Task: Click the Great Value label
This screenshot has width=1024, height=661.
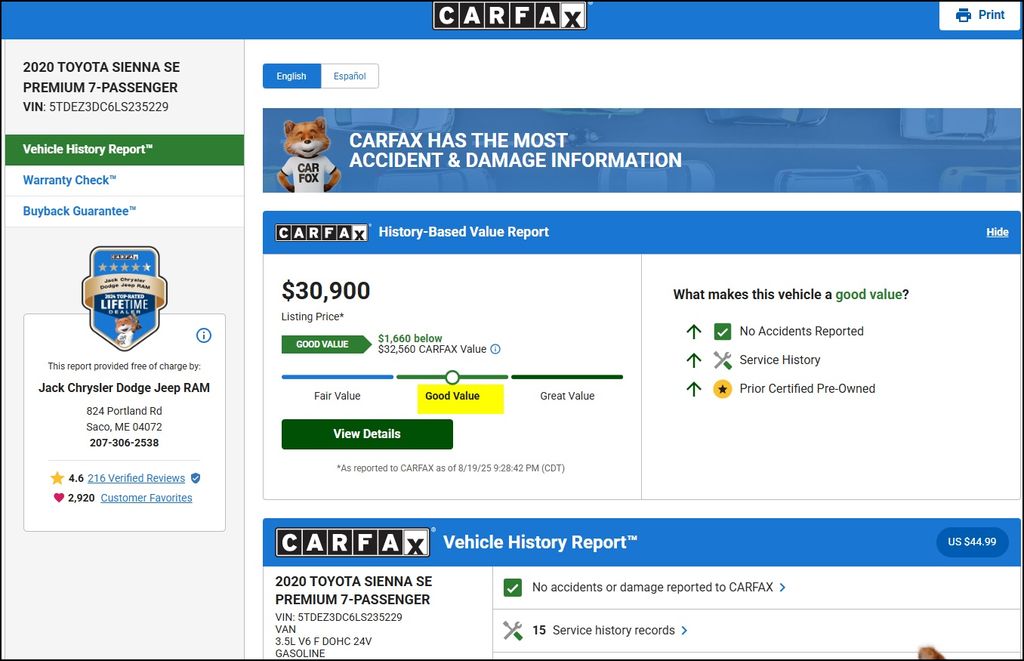Action: [567, 396]
